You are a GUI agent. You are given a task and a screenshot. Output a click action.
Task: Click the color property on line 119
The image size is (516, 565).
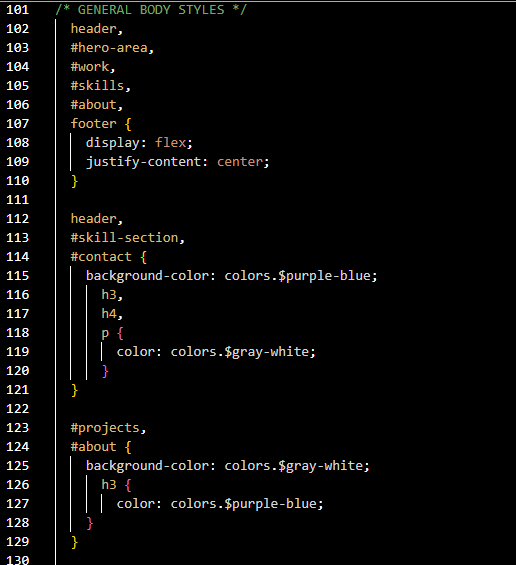click(x=135, y=352)
